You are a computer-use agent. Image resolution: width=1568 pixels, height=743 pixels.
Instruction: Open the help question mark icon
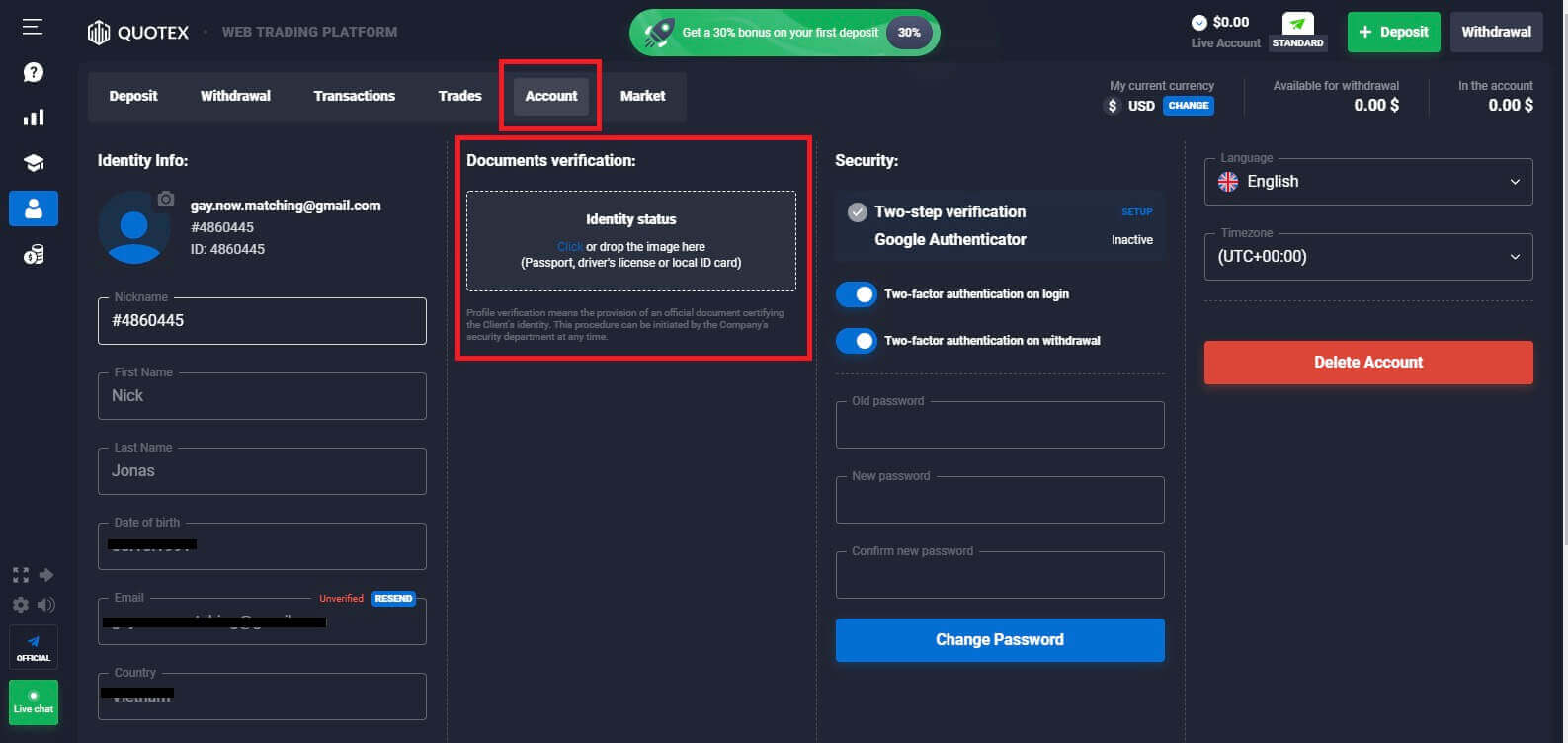coord(34,72)
